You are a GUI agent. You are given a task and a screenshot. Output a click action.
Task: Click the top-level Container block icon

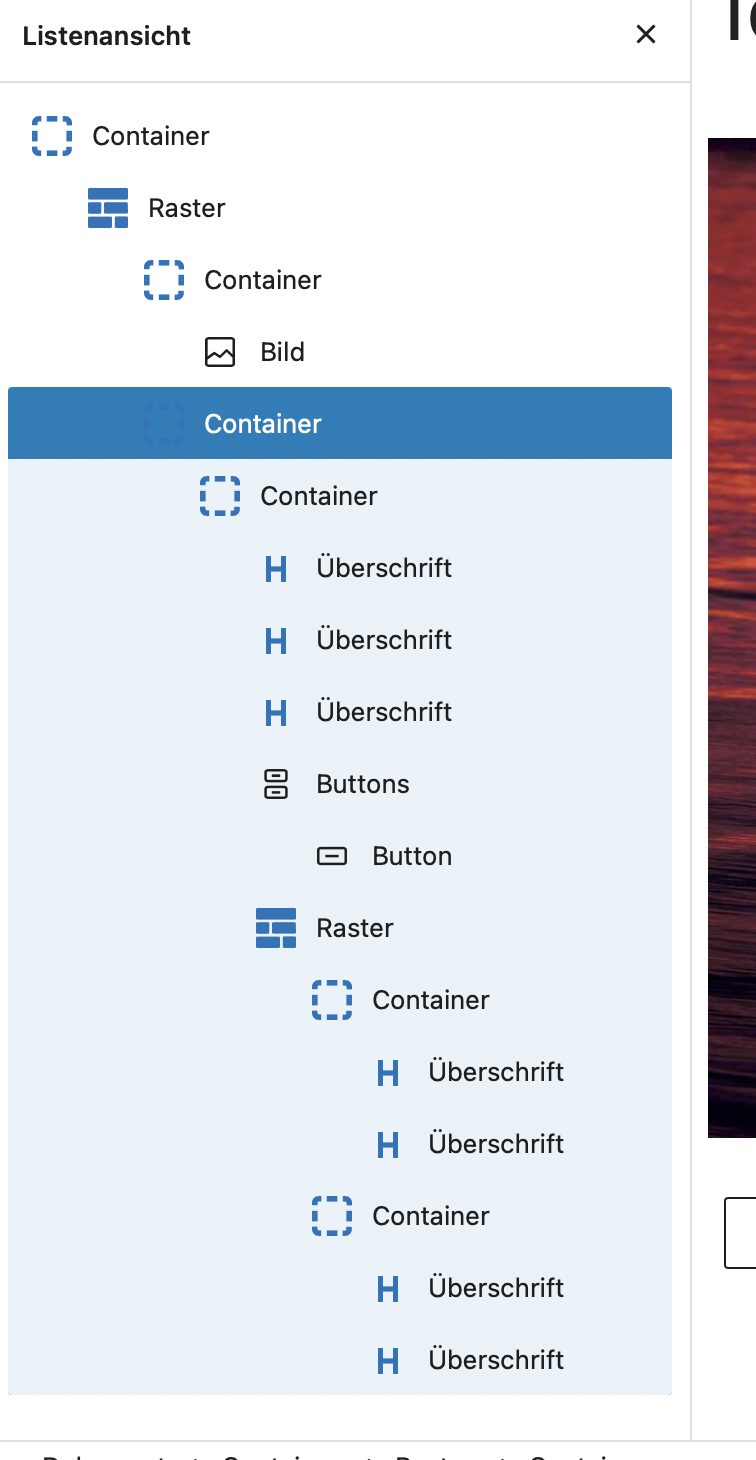(52, 136)
